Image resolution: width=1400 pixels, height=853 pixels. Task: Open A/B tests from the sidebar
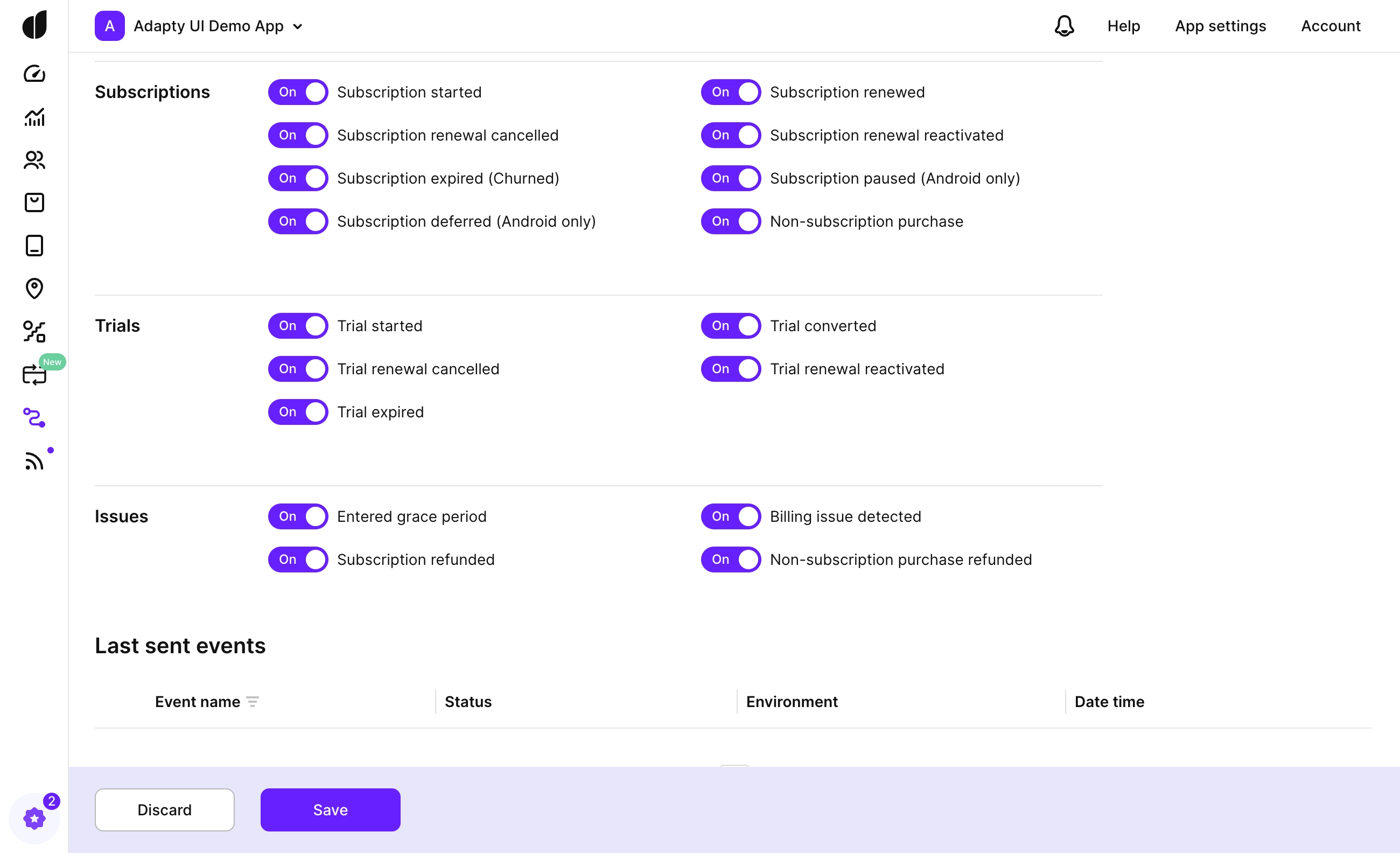pyautogui.click(x=34, y=332)
